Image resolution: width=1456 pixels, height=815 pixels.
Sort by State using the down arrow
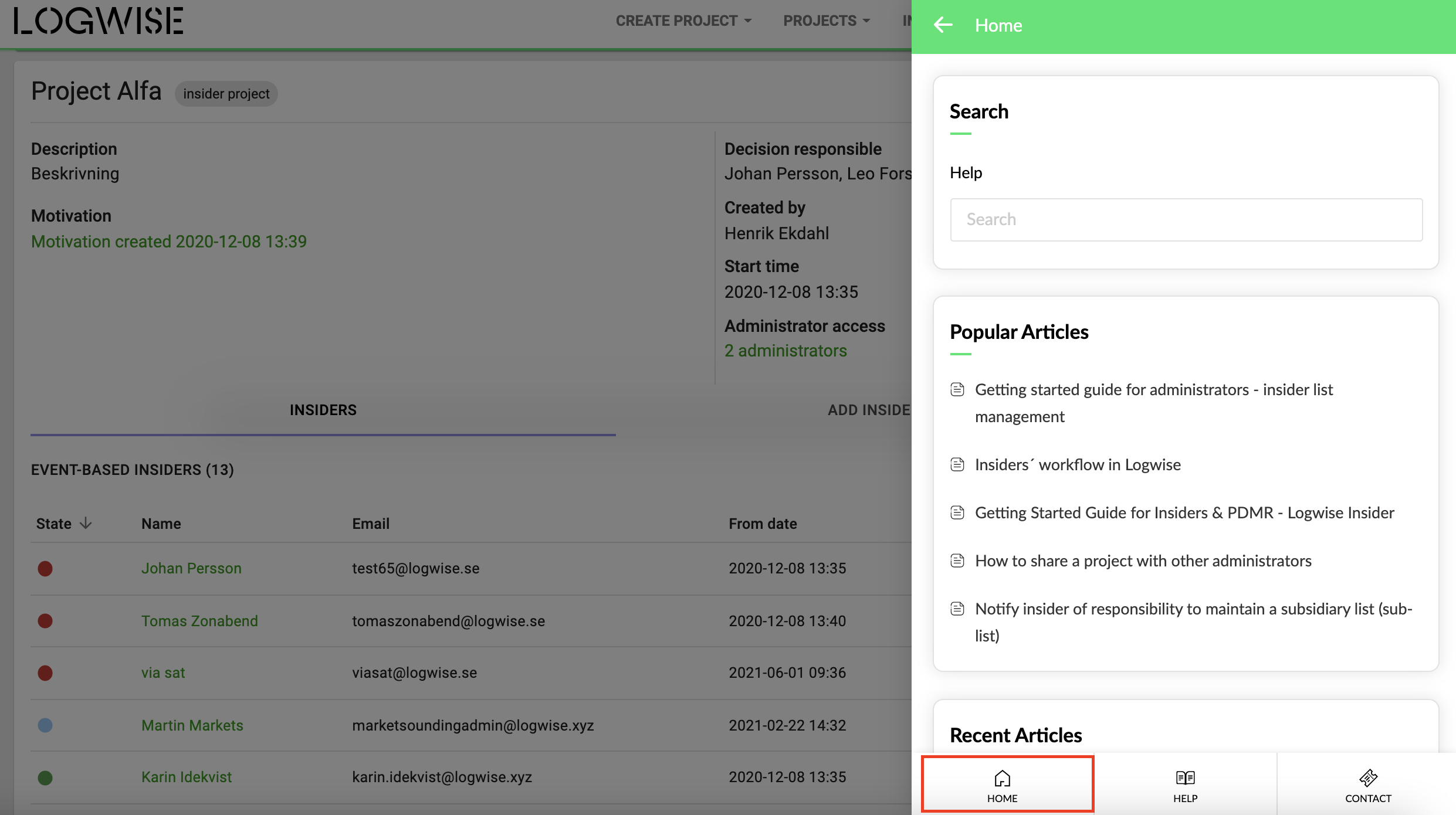(x=86, y=523)
